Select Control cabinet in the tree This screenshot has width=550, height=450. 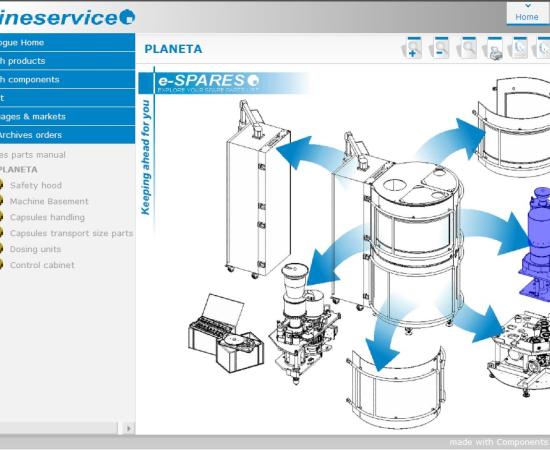click(42, 265)
